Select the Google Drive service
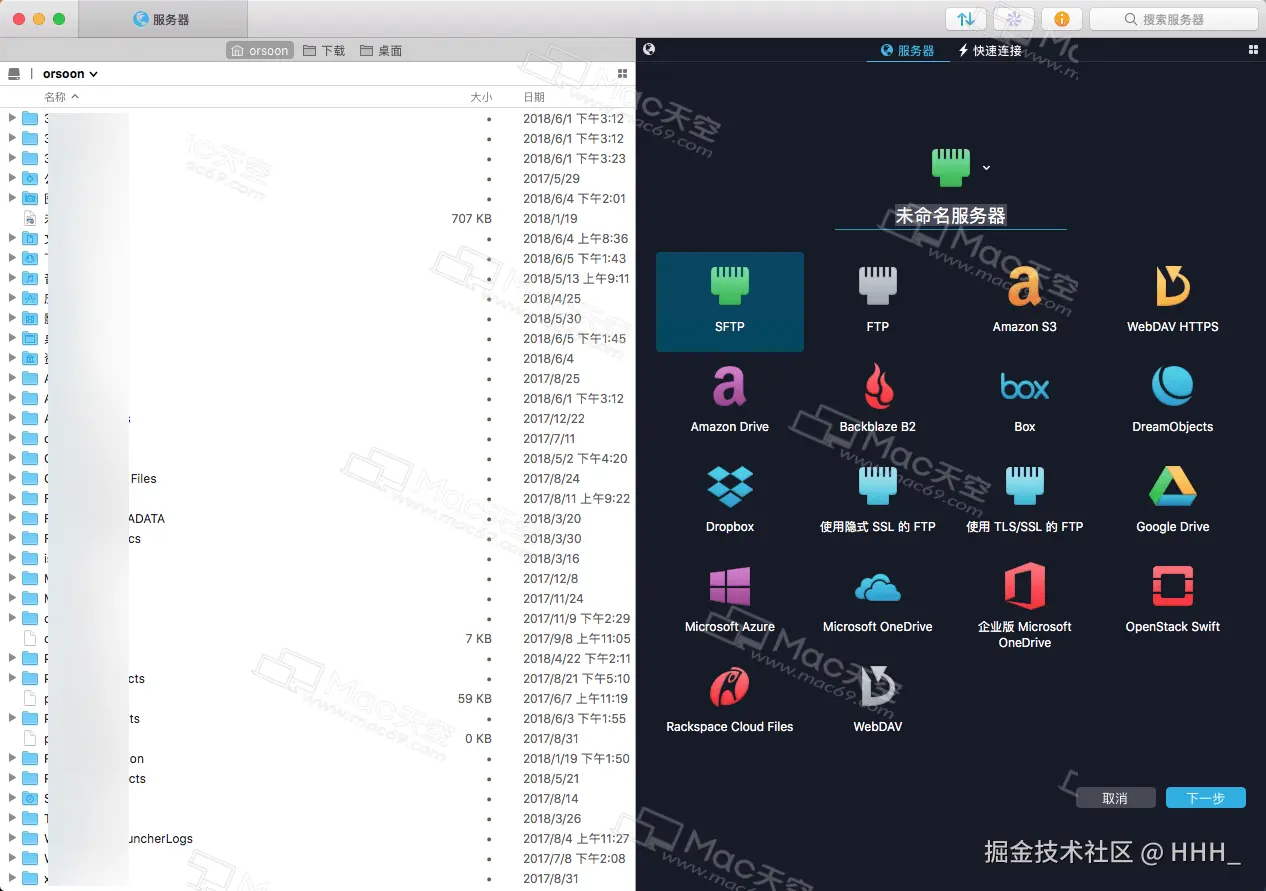This screenshot has height=891, width=1266. pyautogui.click(x=1172, y=501)
